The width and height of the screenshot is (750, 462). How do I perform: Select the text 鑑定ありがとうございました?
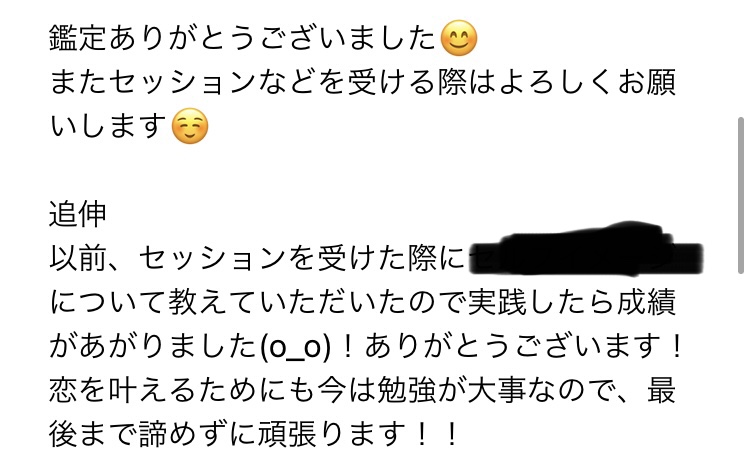pyautogui.click(x=242, y=38)
